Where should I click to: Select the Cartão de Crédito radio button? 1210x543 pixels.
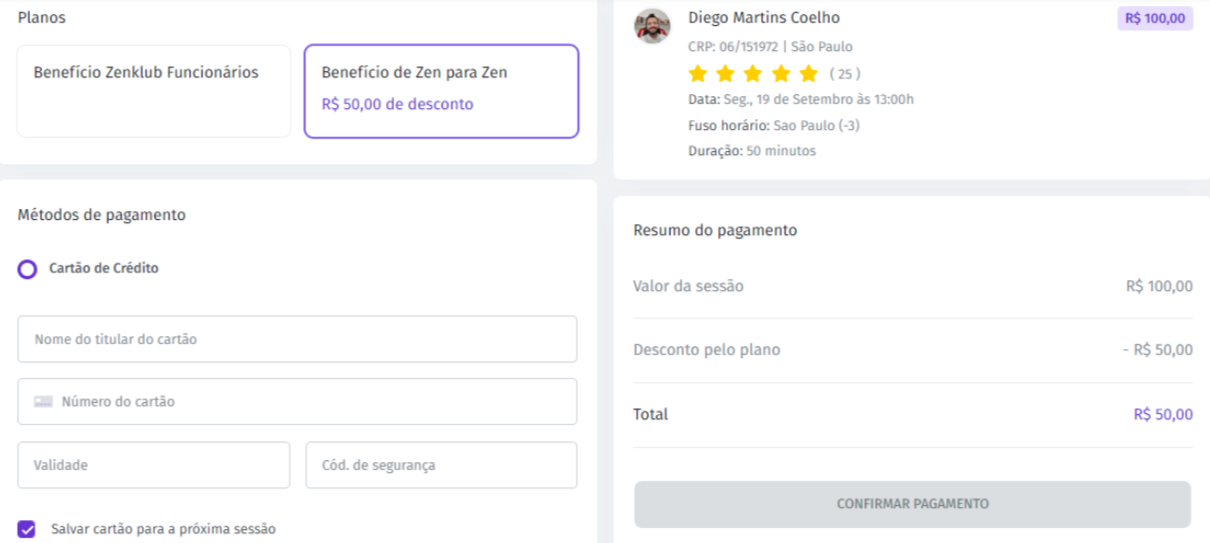tap(28, 269)
